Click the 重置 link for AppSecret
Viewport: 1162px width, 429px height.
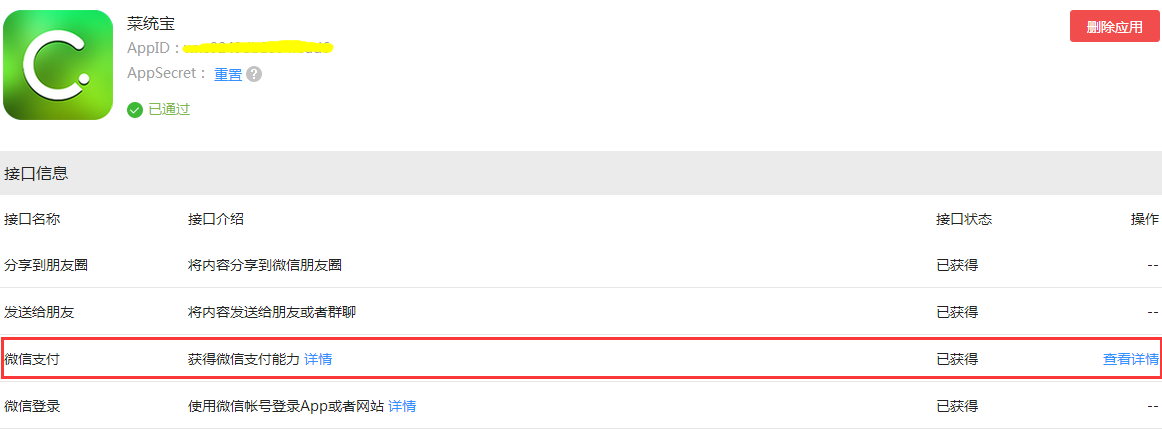pyautogui.click(x=228, y=74)
